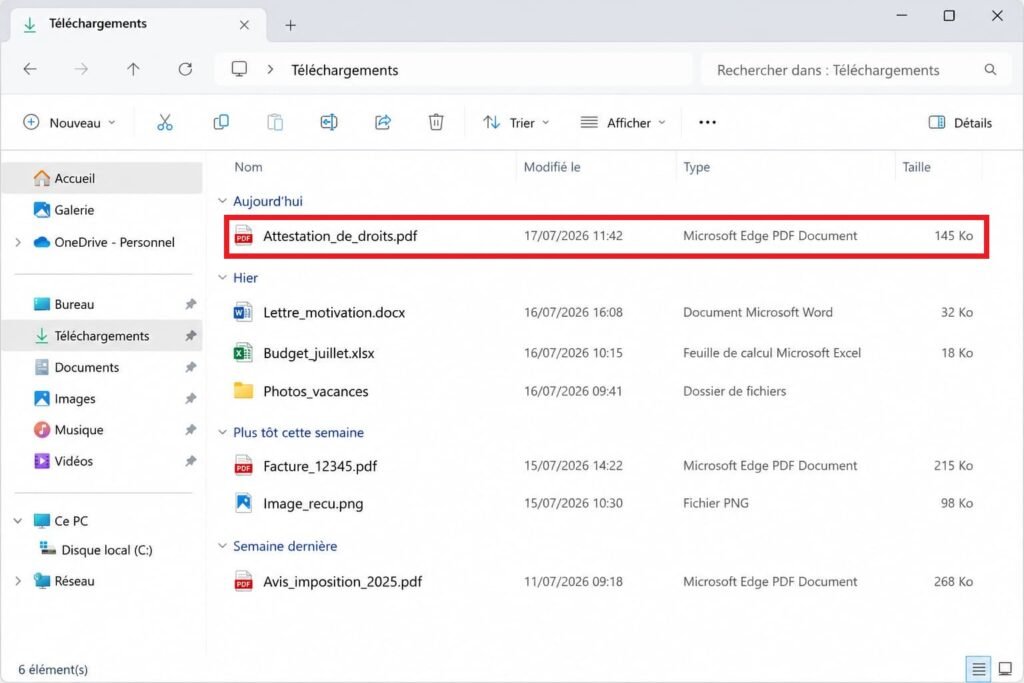Viewport: 1024px width, 683px height.
Task: Click PDF icon of Facture_12345.pdf
Action: [x=243, y=466]
